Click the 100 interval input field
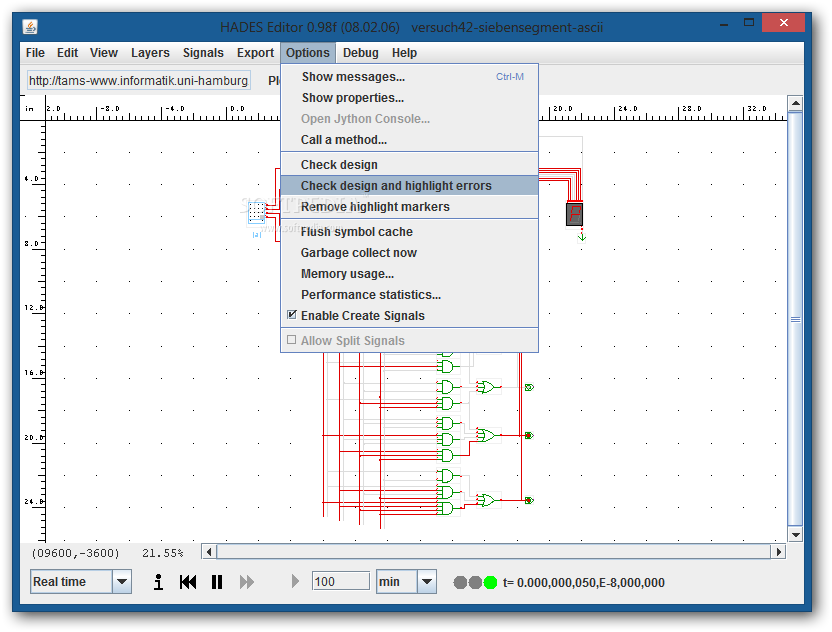832x632 pixels. [x=341, y=582]
